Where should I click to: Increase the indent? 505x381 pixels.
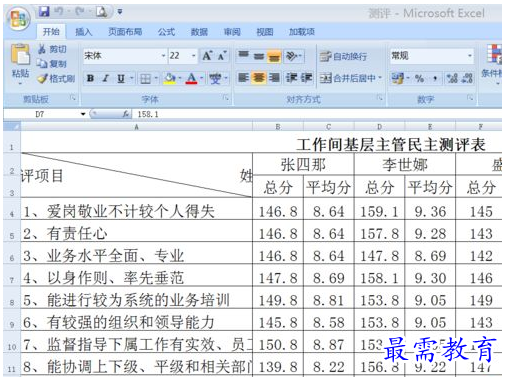[307, 78]
